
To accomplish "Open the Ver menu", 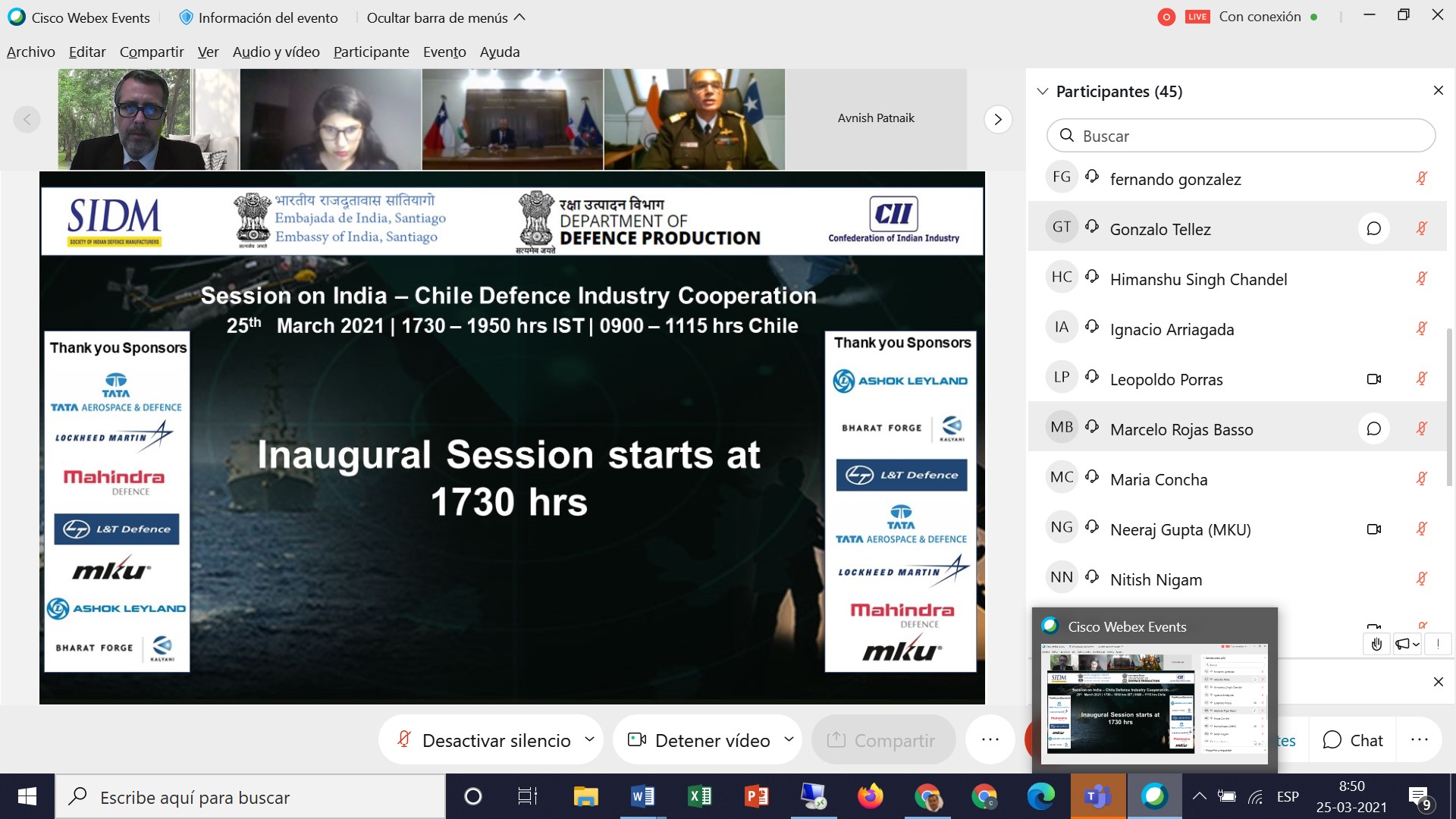I will pyautogui.click(x=208, y=52).
